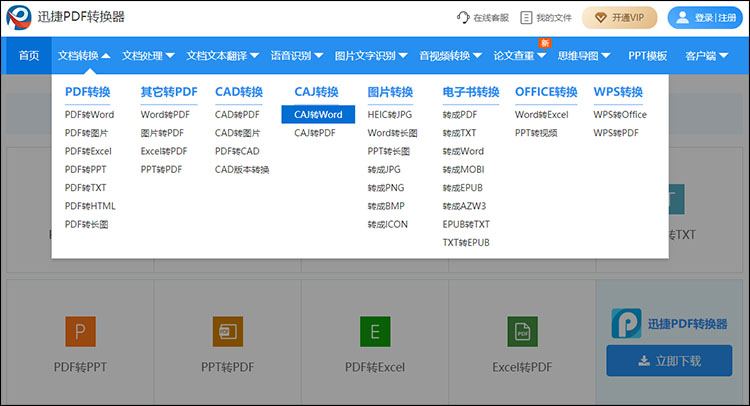
Task: Open the 我的文件 document icon
Action: [x=526, y=18]
